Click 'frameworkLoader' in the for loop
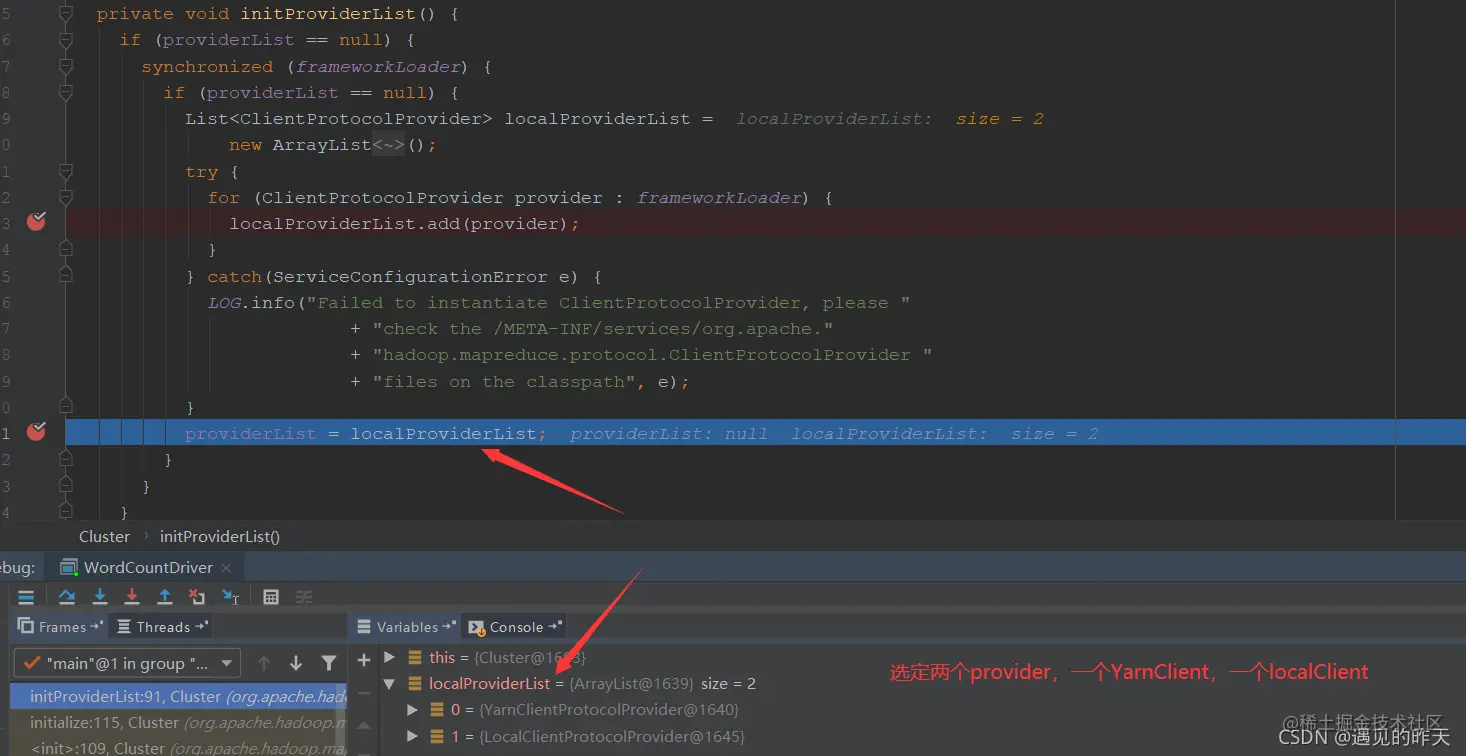This screenshot has width=1466, height=756. [x=720, y=198]
